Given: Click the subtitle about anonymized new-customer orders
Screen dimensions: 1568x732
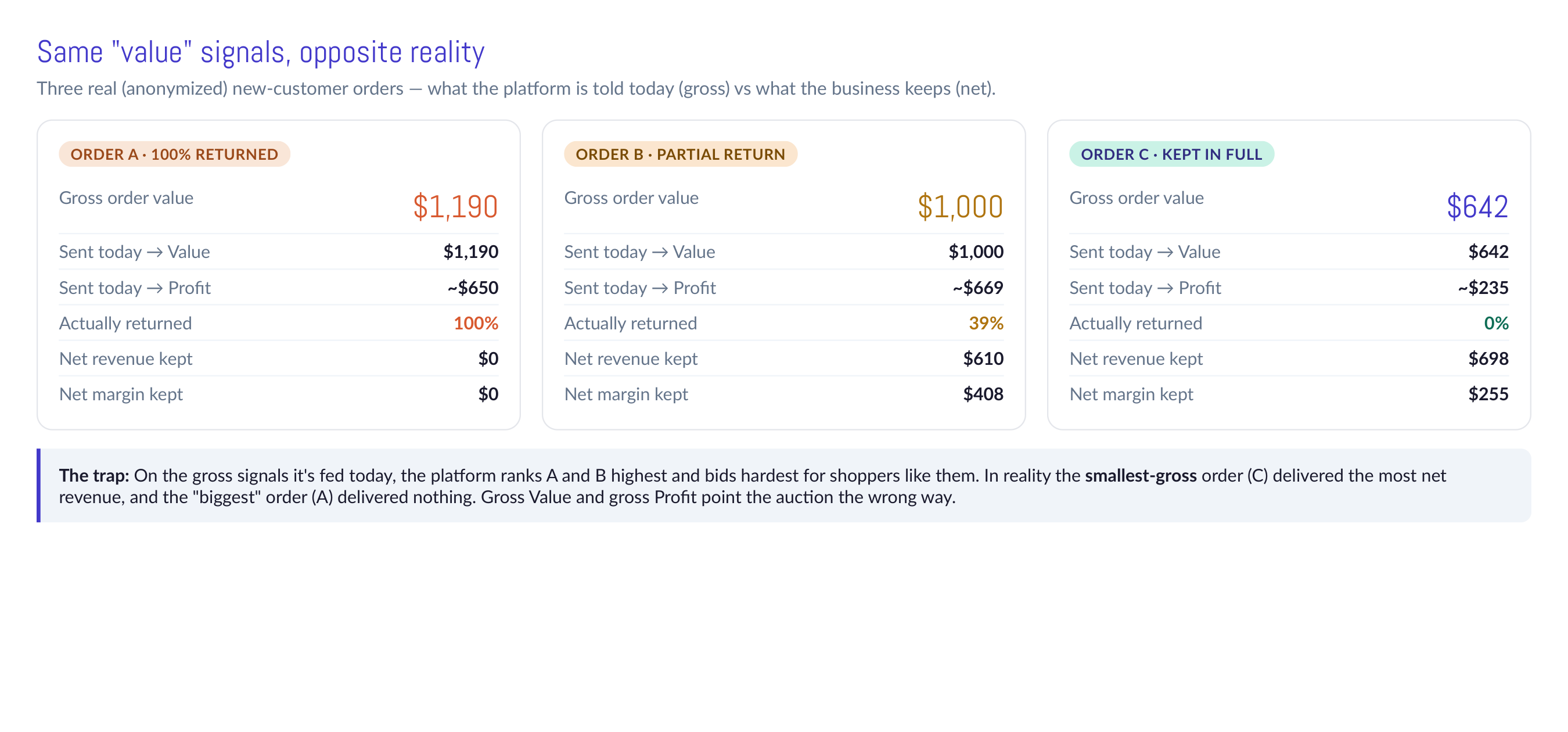Looking at the screenshot, I should [516, 89].
